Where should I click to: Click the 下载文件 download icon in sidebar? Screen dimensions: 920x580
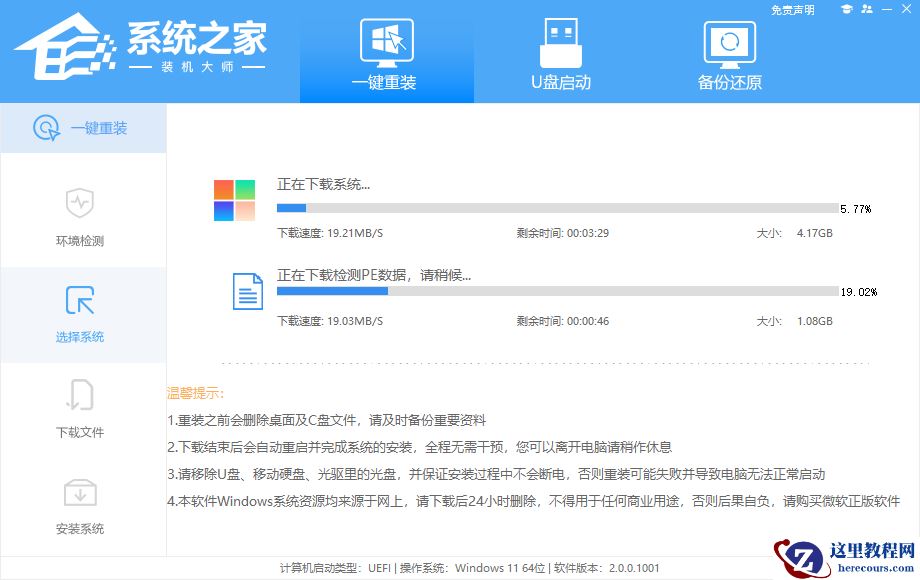(82, 397)
